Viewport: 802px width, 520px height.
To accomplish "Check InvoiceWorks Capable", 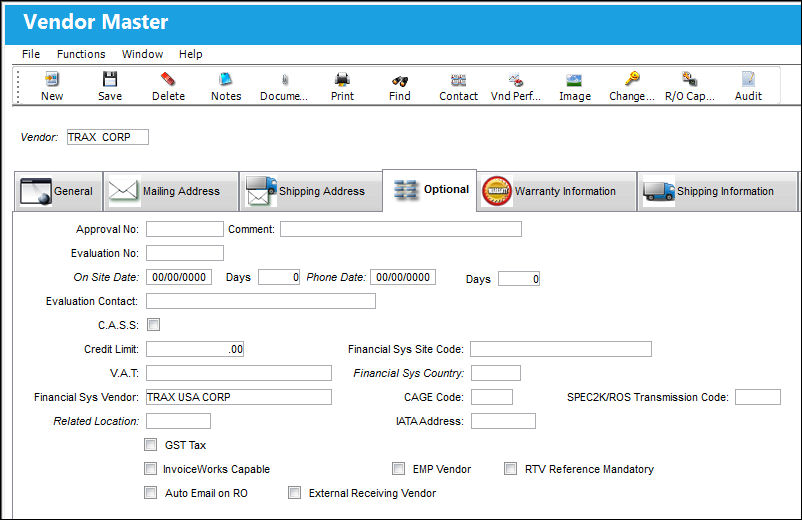I will [150, 469].
